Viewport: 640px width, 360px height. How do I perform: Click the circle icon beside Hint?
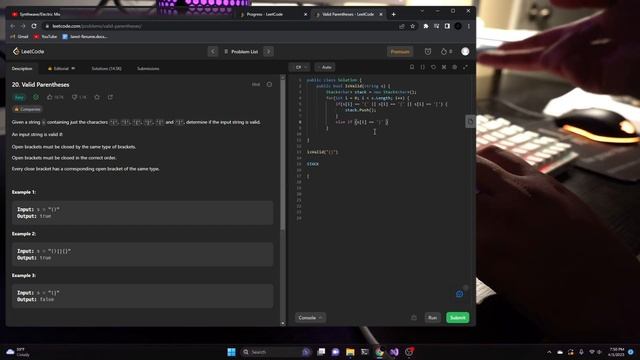269,84
